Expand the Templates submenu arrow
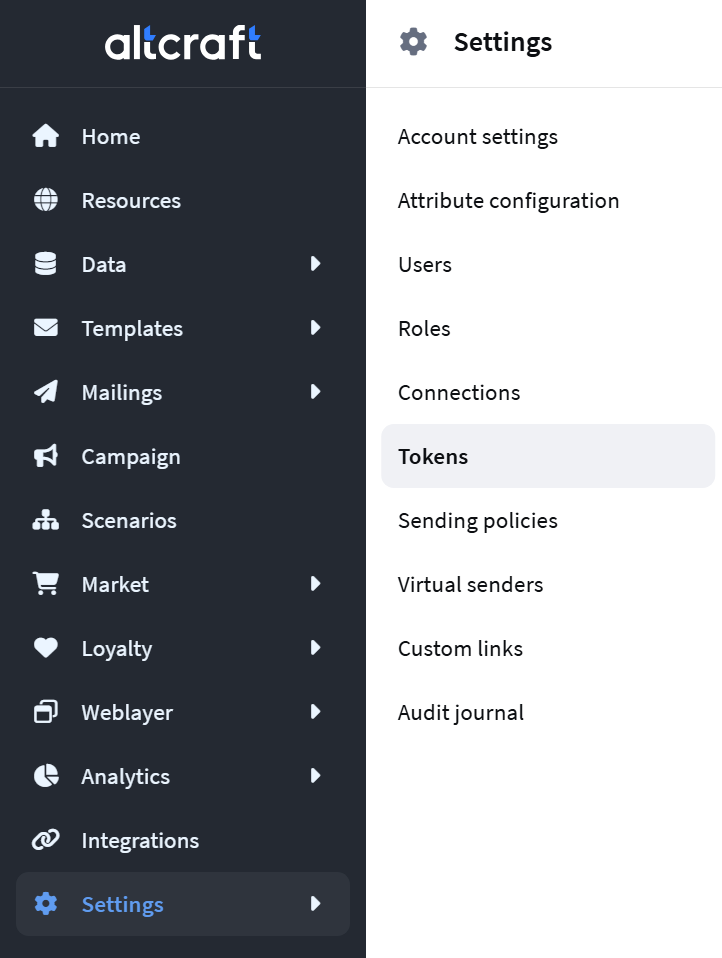Image resolution: width=722 pixels, height=958 pixels. 315,328
